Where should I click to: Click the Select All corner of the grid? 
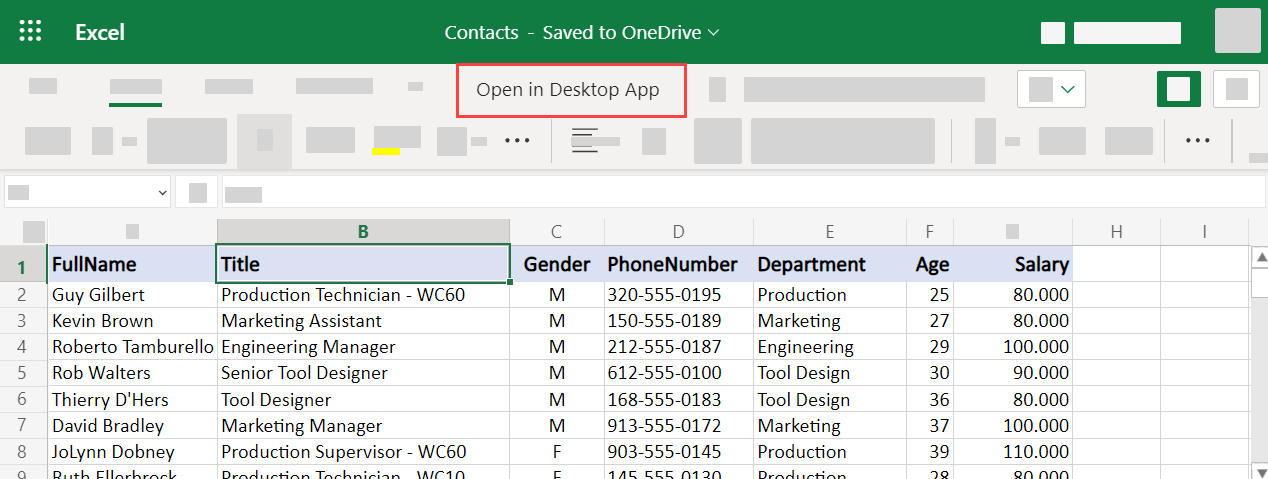33,232
